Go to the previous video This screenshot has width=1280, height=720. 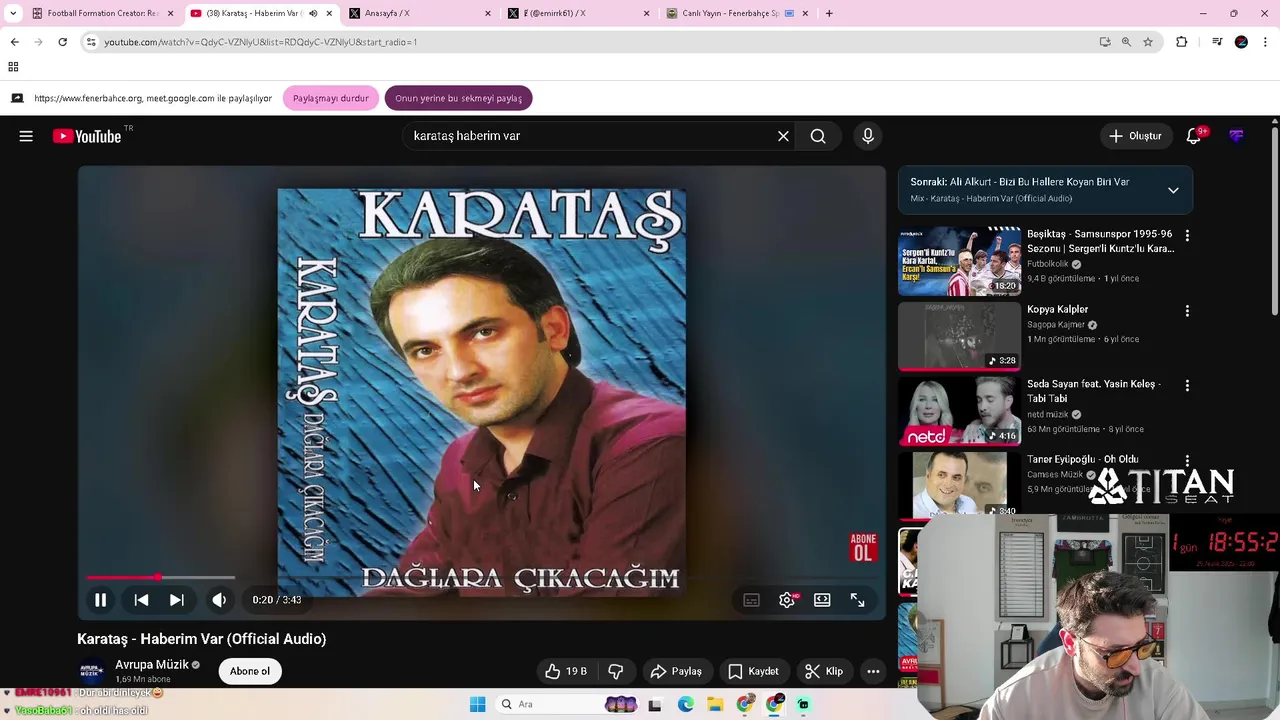tap(141, 600)
